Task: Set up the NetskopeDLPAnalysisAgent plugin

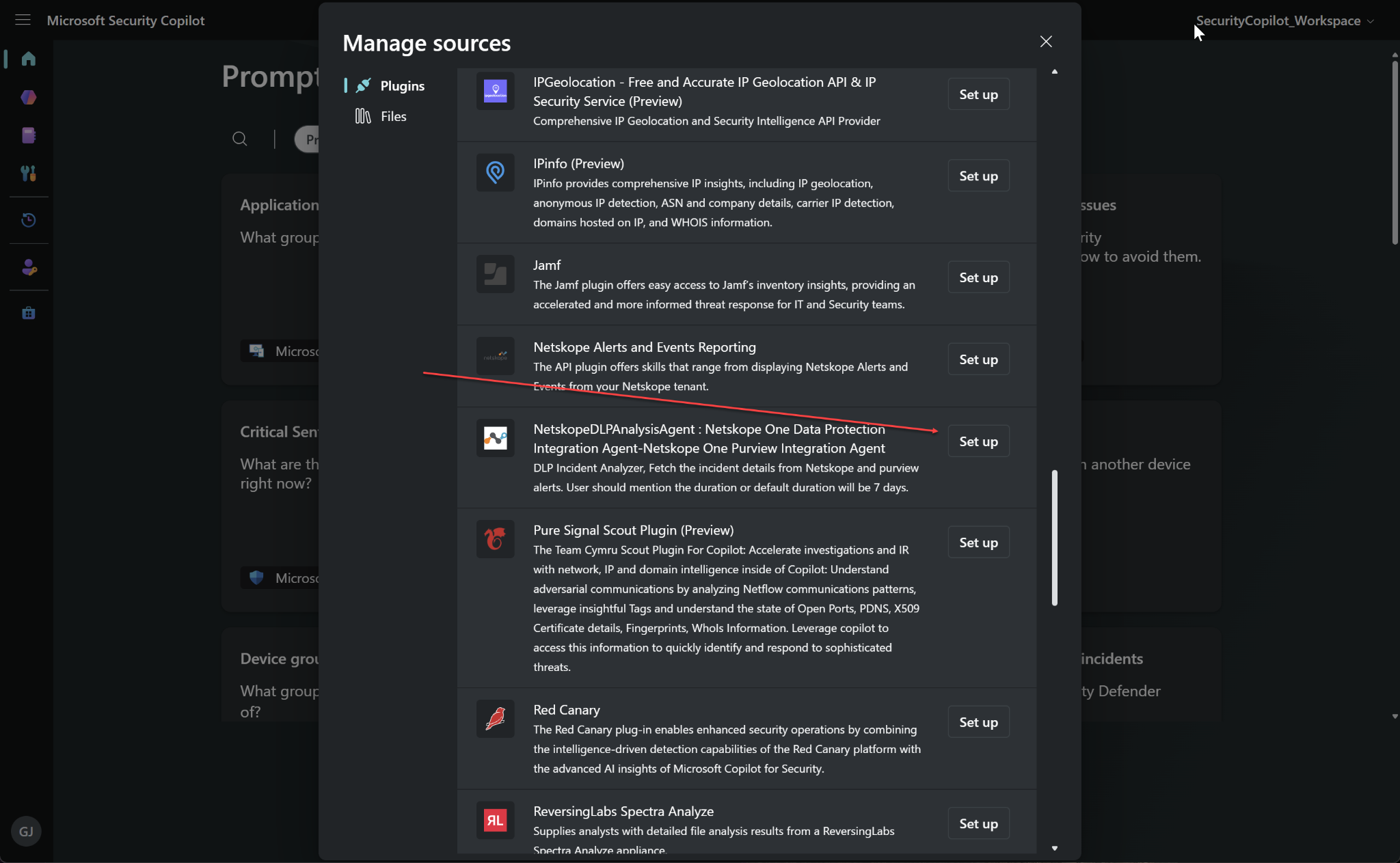Action: tap(978, 441)
